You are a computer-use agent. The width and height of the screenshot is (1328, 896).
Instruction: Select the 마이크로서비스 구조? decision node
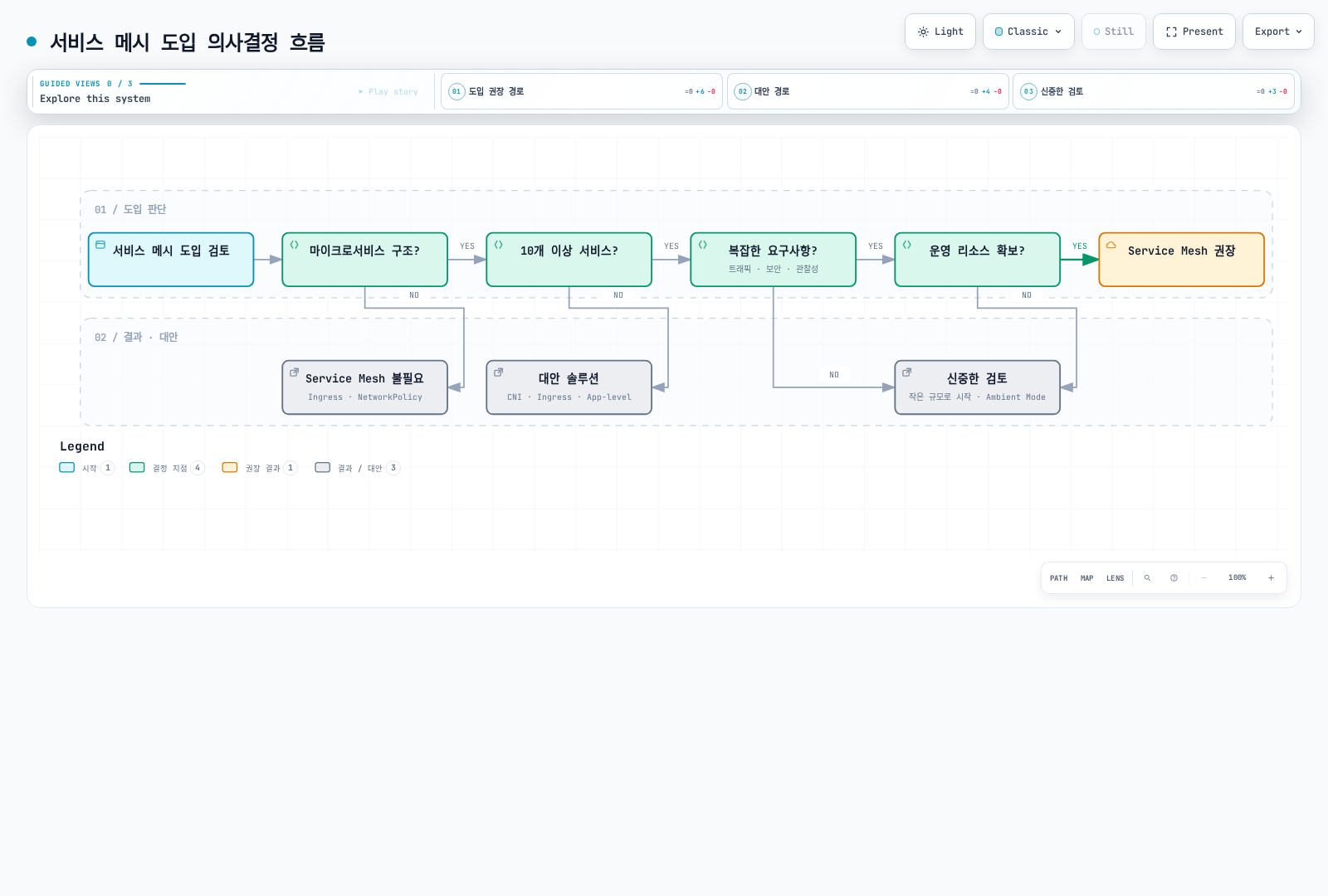(x=365, y=260)
